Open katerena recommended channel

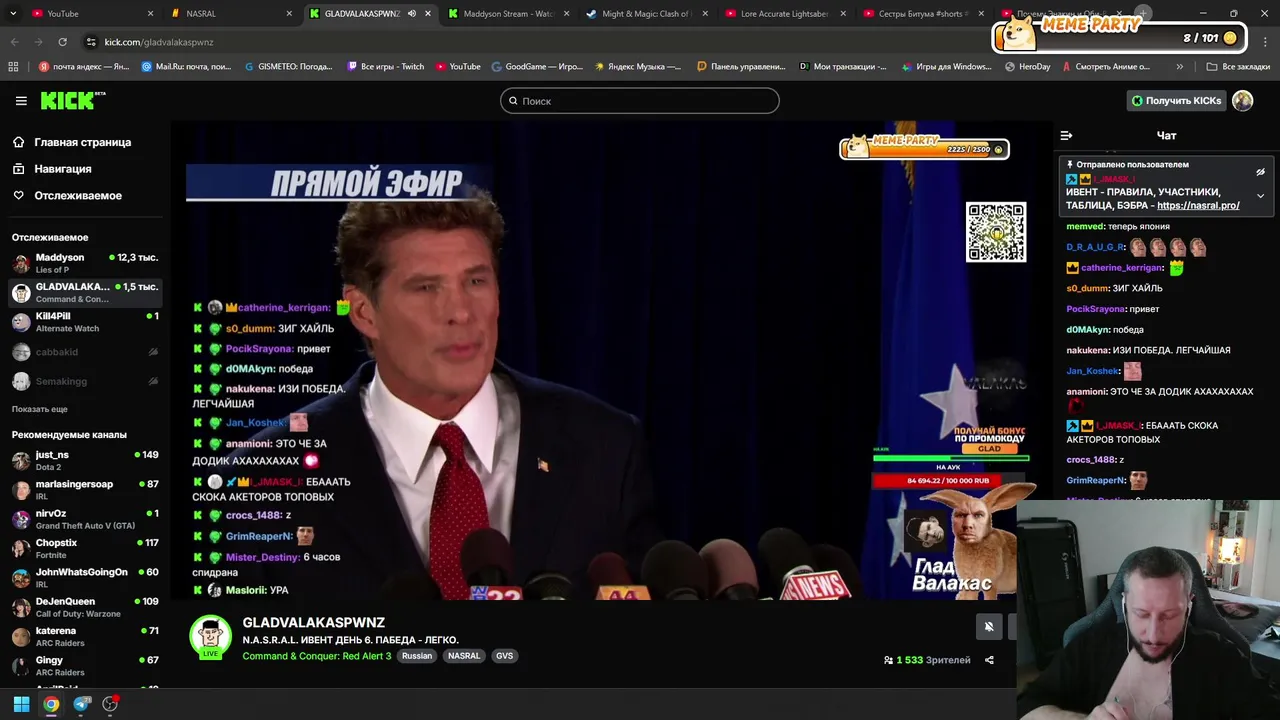[x=84, y=636]
